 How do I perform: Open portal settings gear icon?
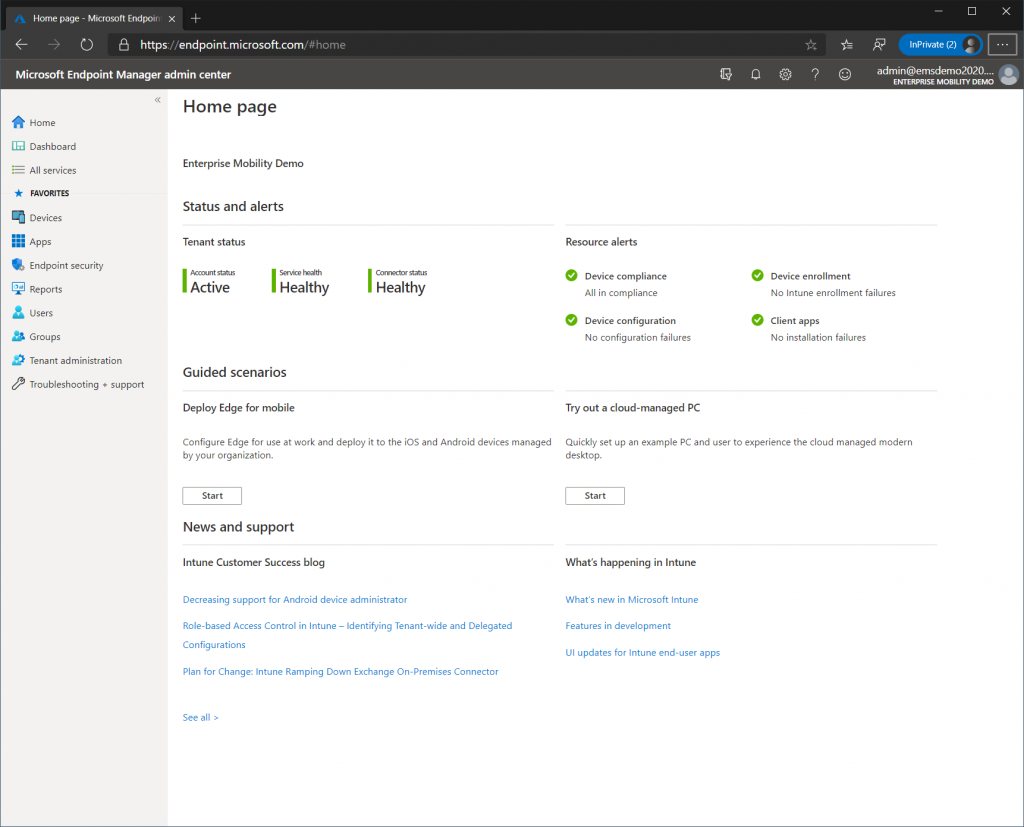(786, 74)
